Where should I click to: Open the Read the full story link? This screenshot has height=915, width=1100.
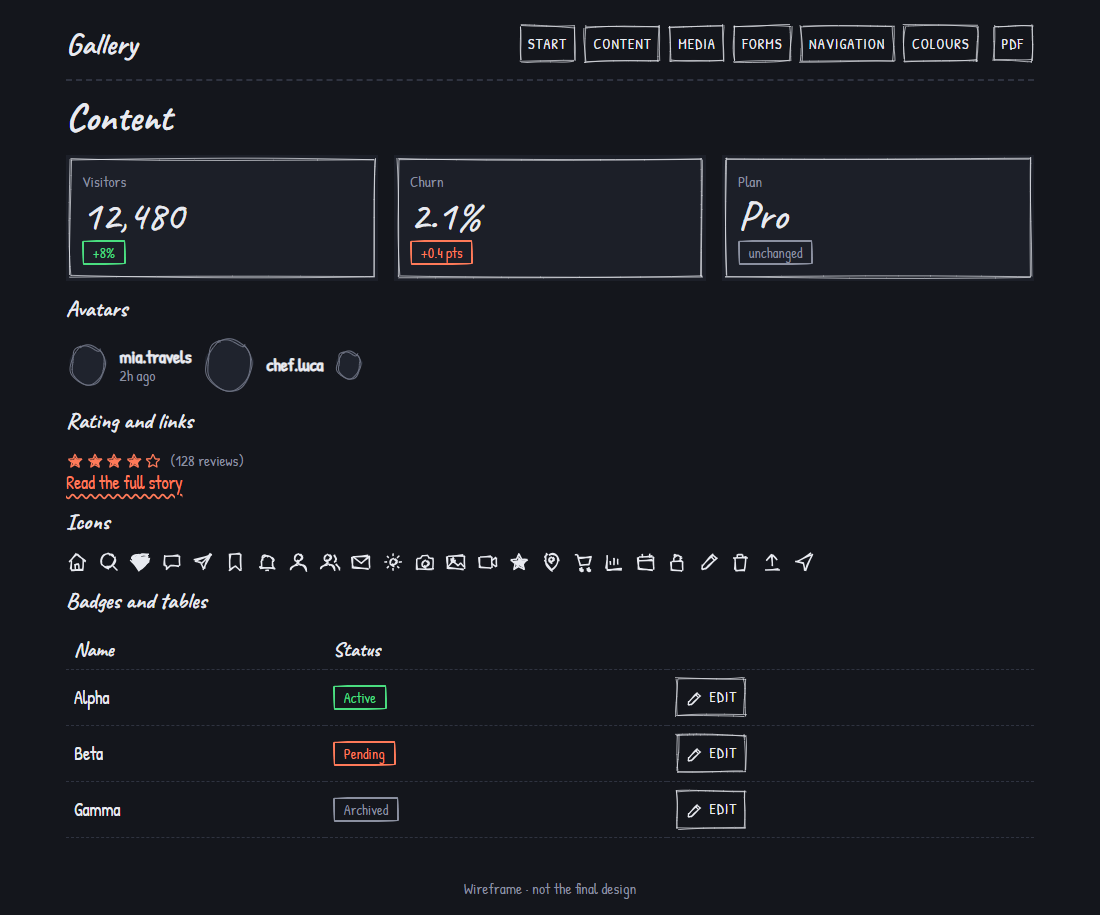coord(124,483)
